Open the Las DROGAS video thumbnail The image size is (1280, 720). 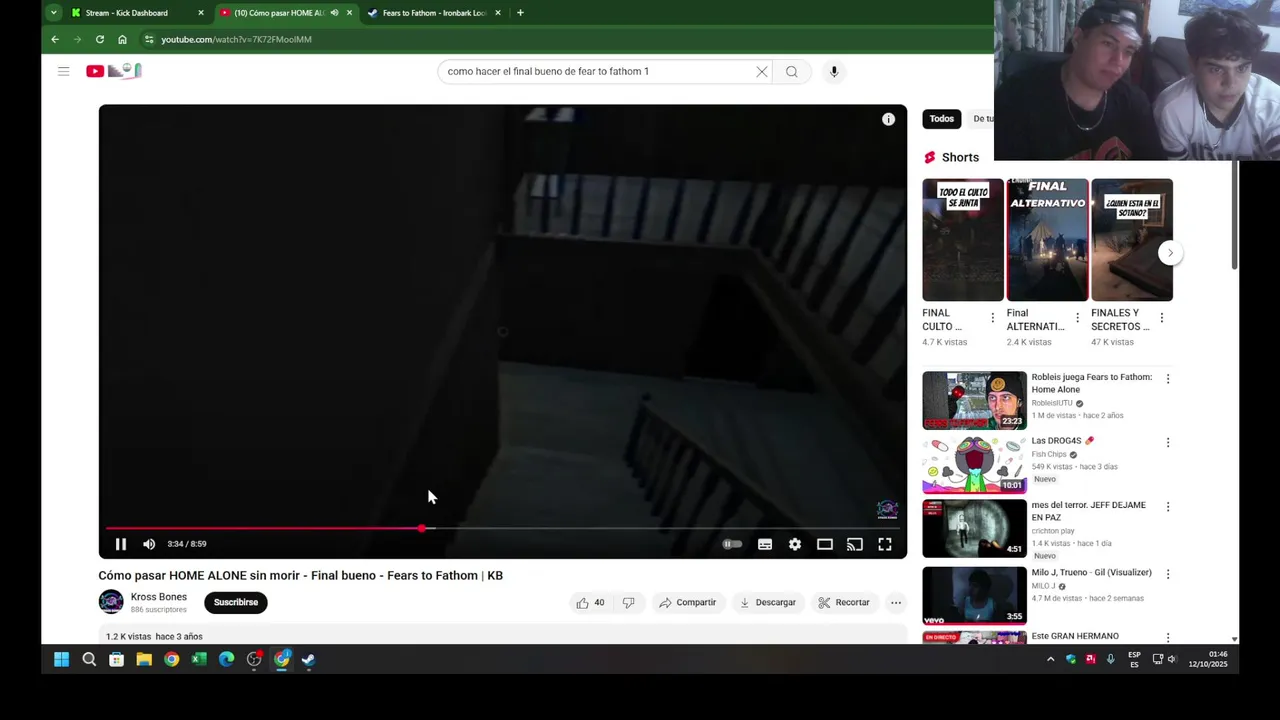click(974, 464)
